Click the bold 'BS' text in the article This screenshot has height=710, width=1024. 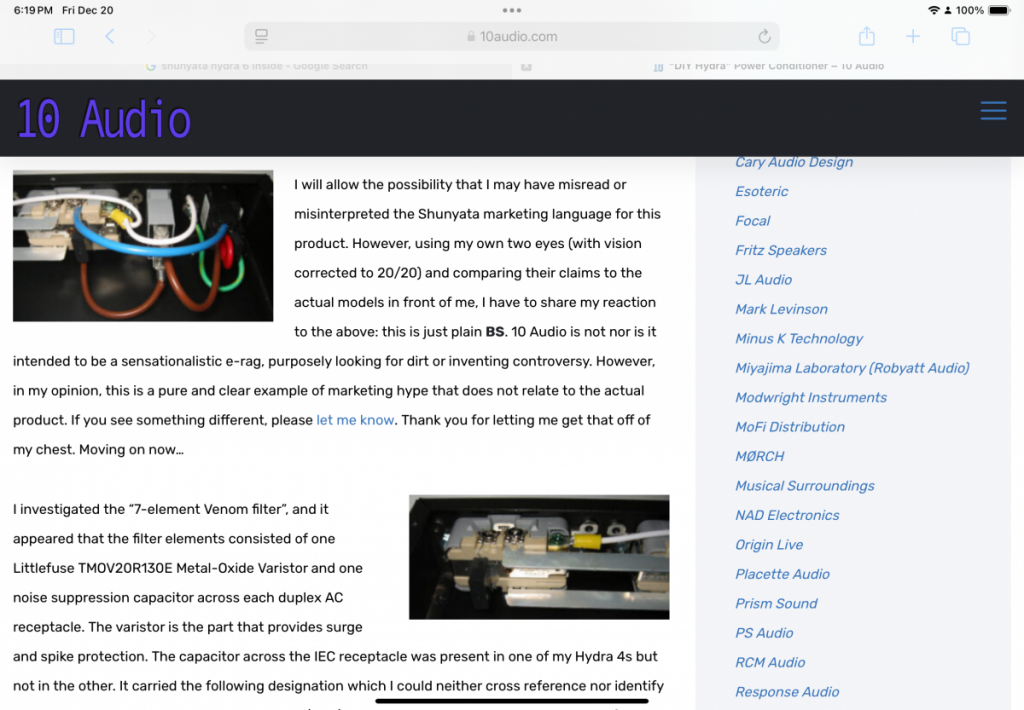click(494, 332)
